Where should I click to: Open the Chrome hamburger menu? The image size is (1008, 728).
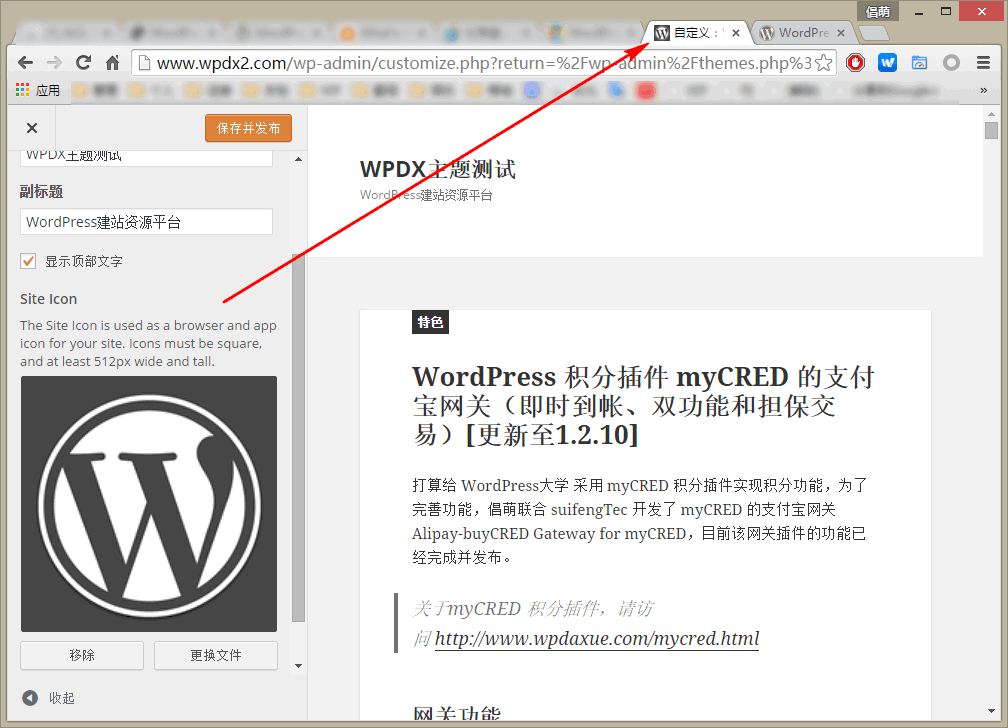(x=984, y=62)
